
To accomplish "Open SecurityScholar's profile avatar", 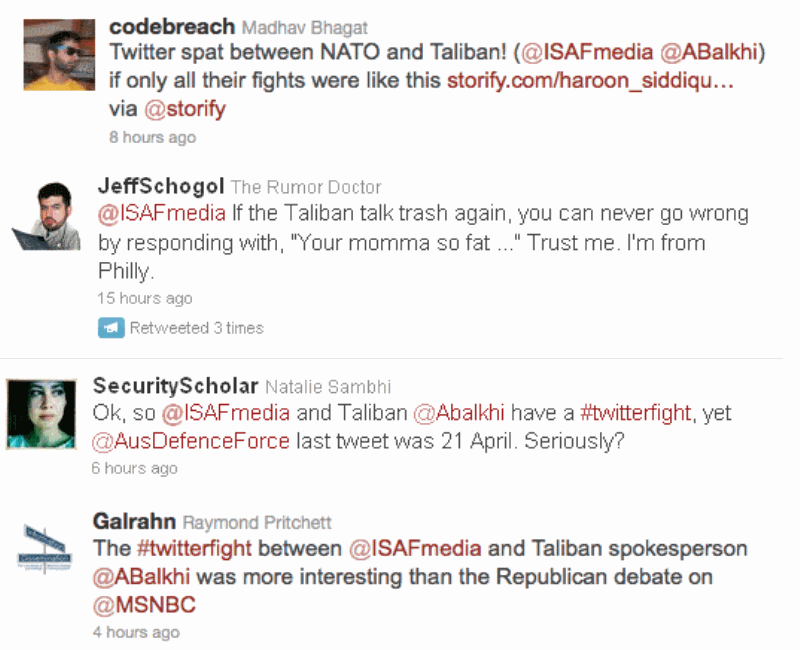I will (42, 414).
